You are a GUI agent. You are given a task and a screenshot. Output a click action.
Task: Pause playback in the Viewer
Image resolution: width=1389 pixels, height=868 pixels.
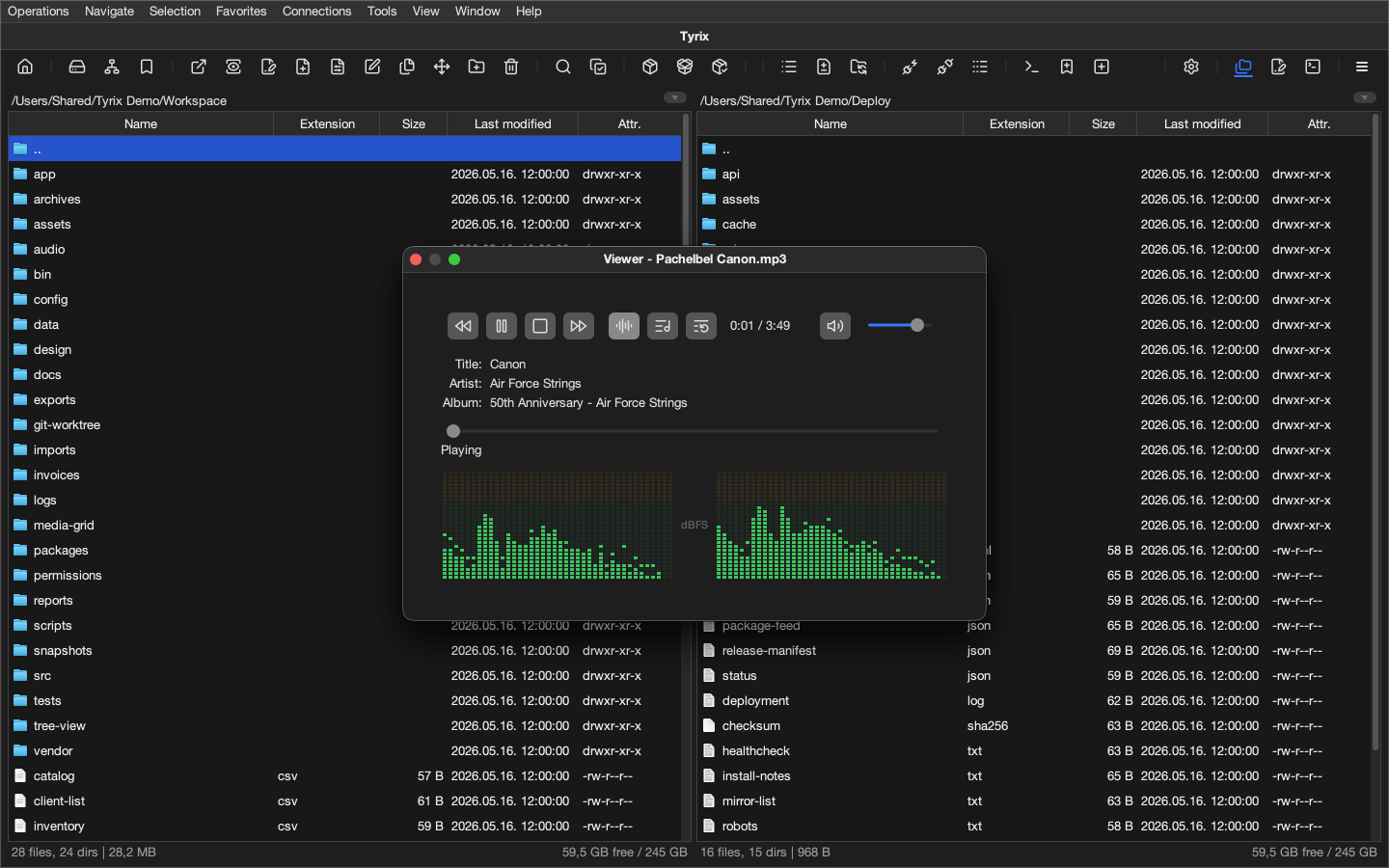[x=502, y=326]
